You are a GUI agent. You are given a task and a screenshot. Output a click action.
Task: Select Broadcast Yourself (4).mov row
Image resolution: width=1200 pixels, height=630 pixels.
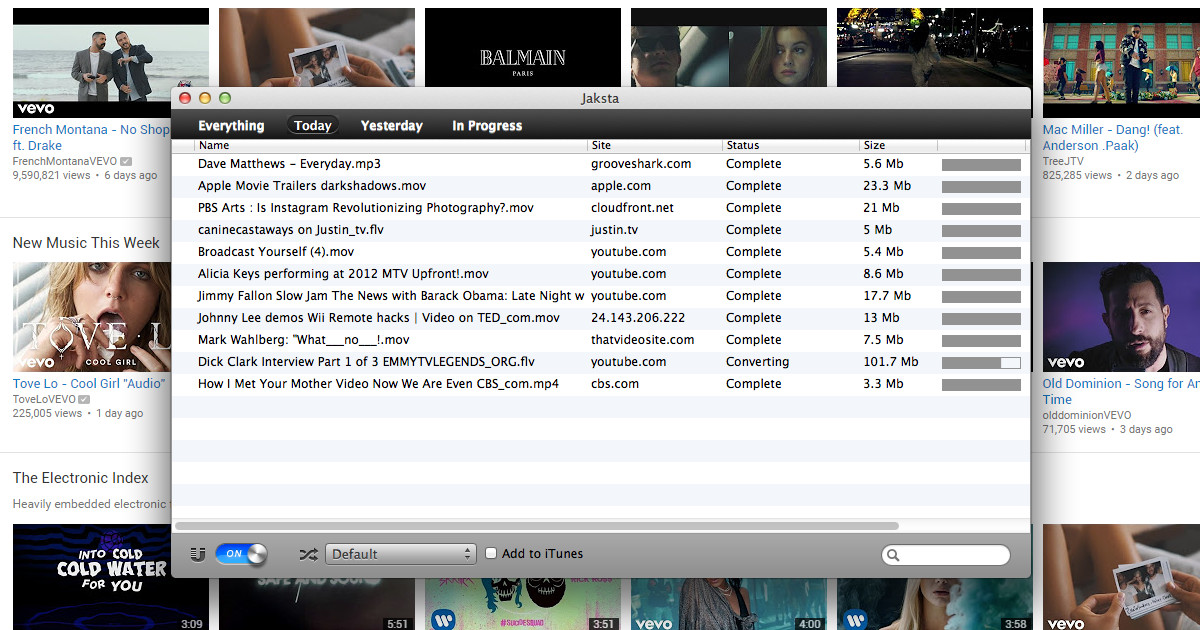pos(600,252)
